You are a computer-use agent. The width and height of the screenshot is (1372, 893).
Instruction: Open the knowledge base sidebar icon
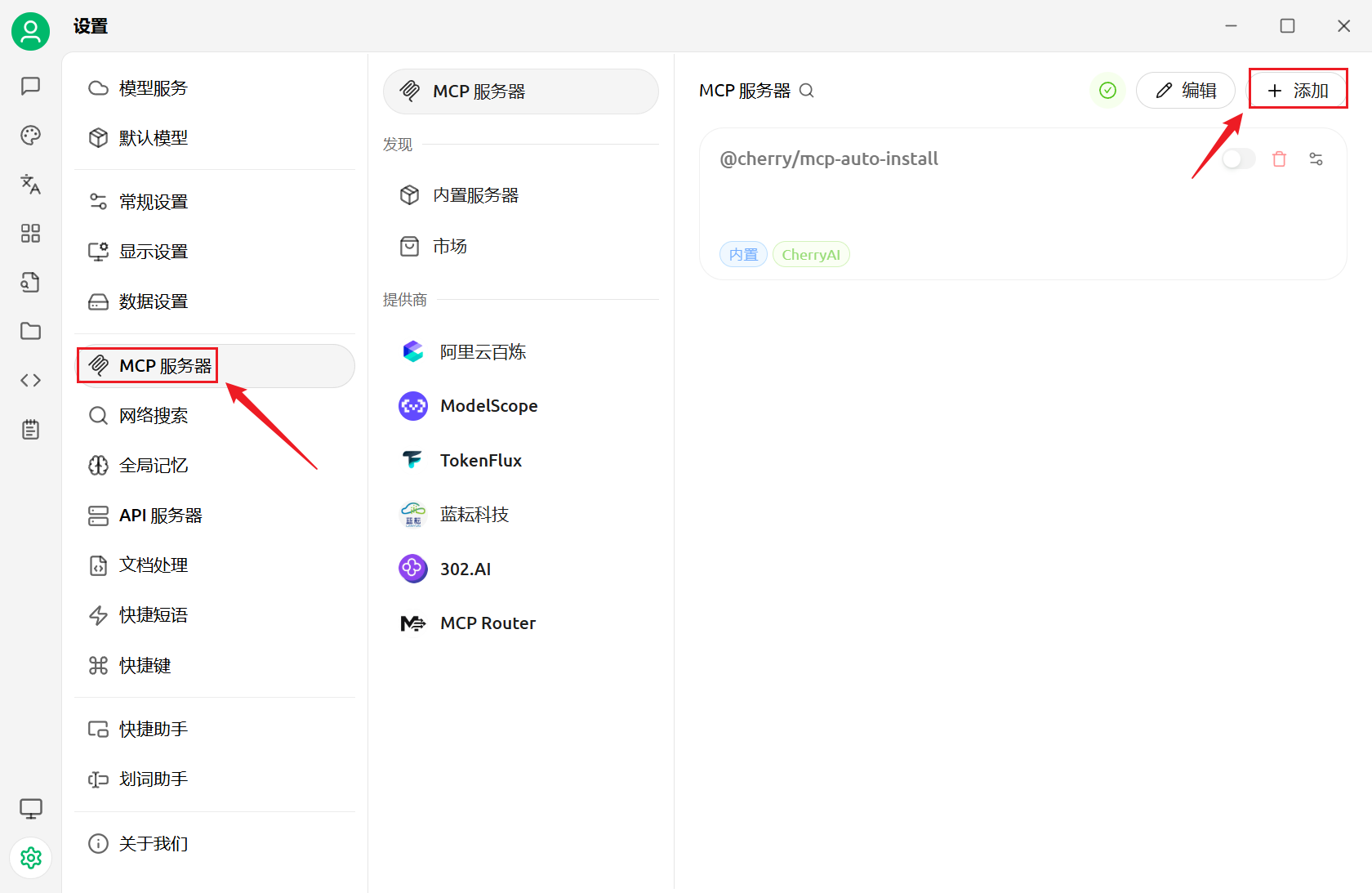click(30, 283)
